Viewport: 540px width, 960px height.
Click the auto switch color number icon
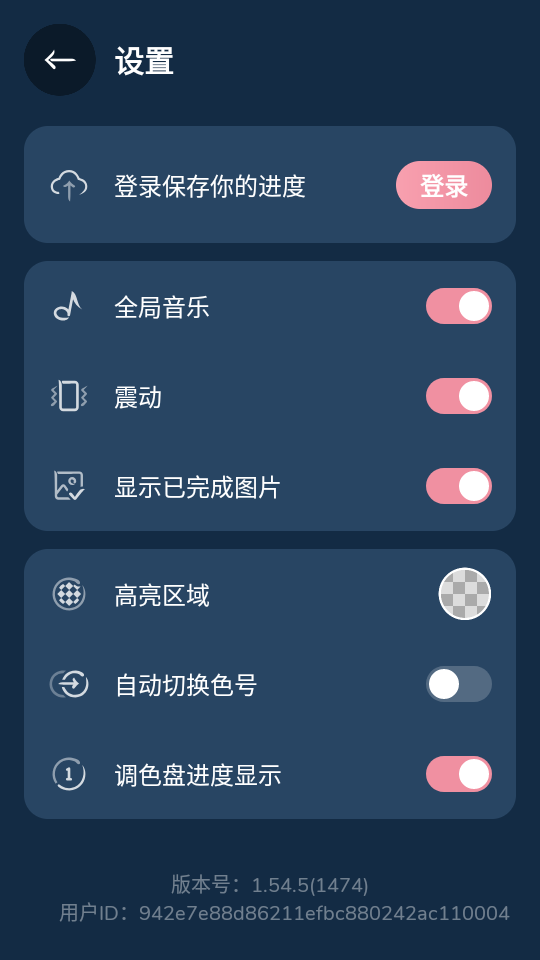click(x=69, y=684)
